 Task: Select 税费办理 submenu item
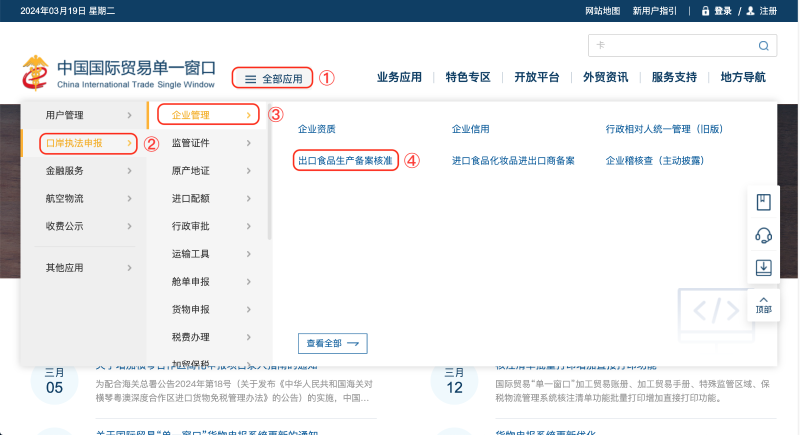[208, 337]
